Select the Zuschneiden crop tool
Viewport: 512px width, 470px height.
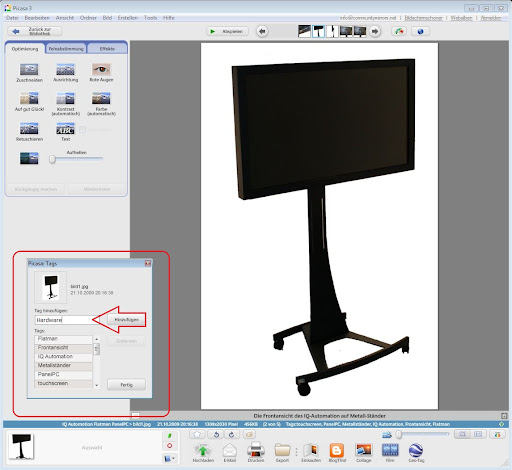29,70
